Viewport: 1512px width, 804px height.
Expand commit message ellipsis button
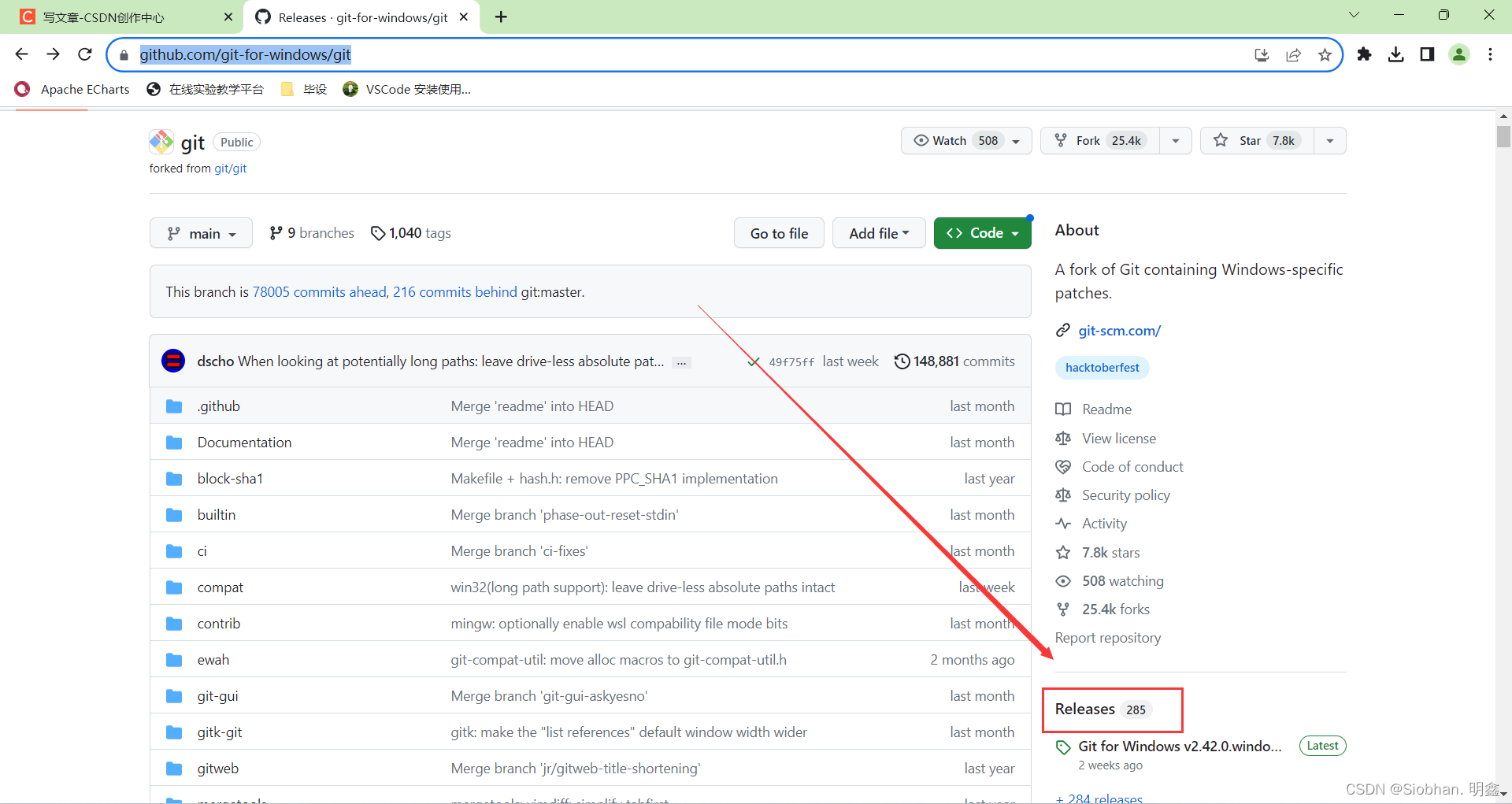(x=681, y=362)
